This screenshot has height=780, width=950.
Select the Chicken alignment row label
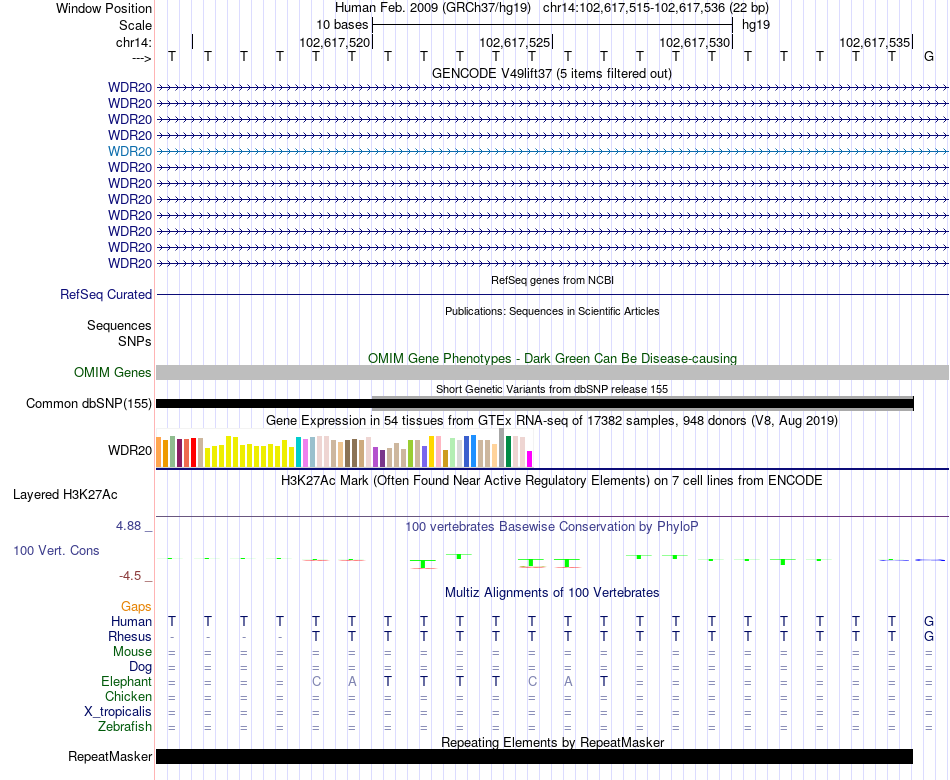128,696
